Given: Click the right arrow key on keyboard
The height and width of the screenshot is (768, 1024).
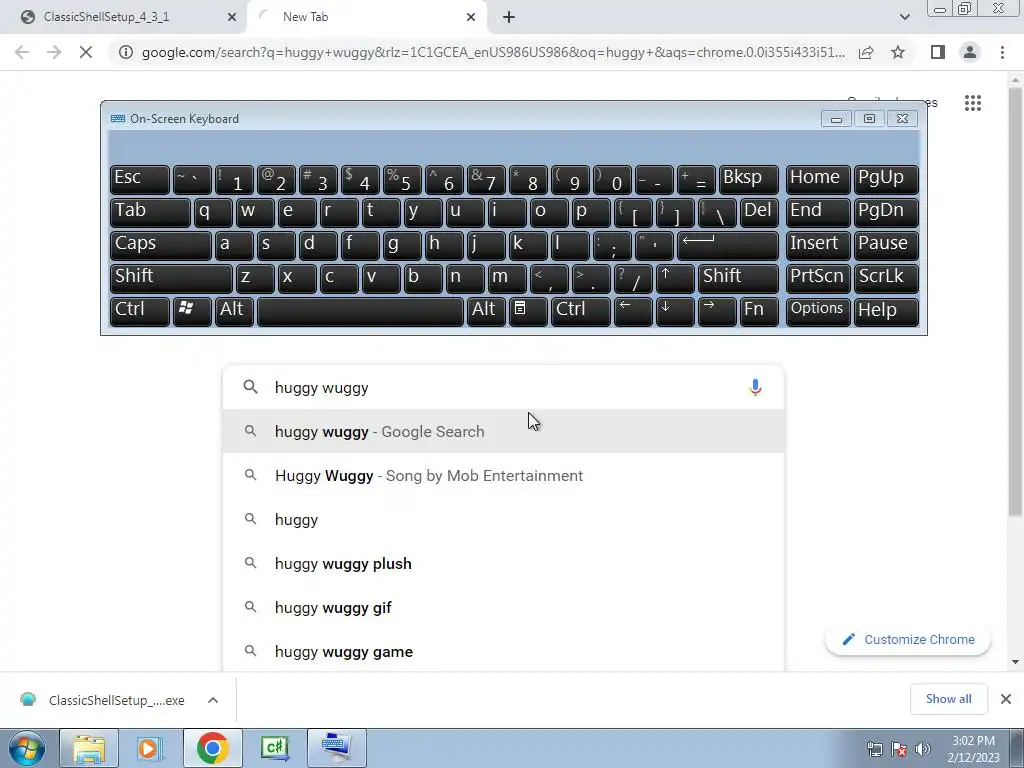Looking at the screenshot, I should 716,310.
